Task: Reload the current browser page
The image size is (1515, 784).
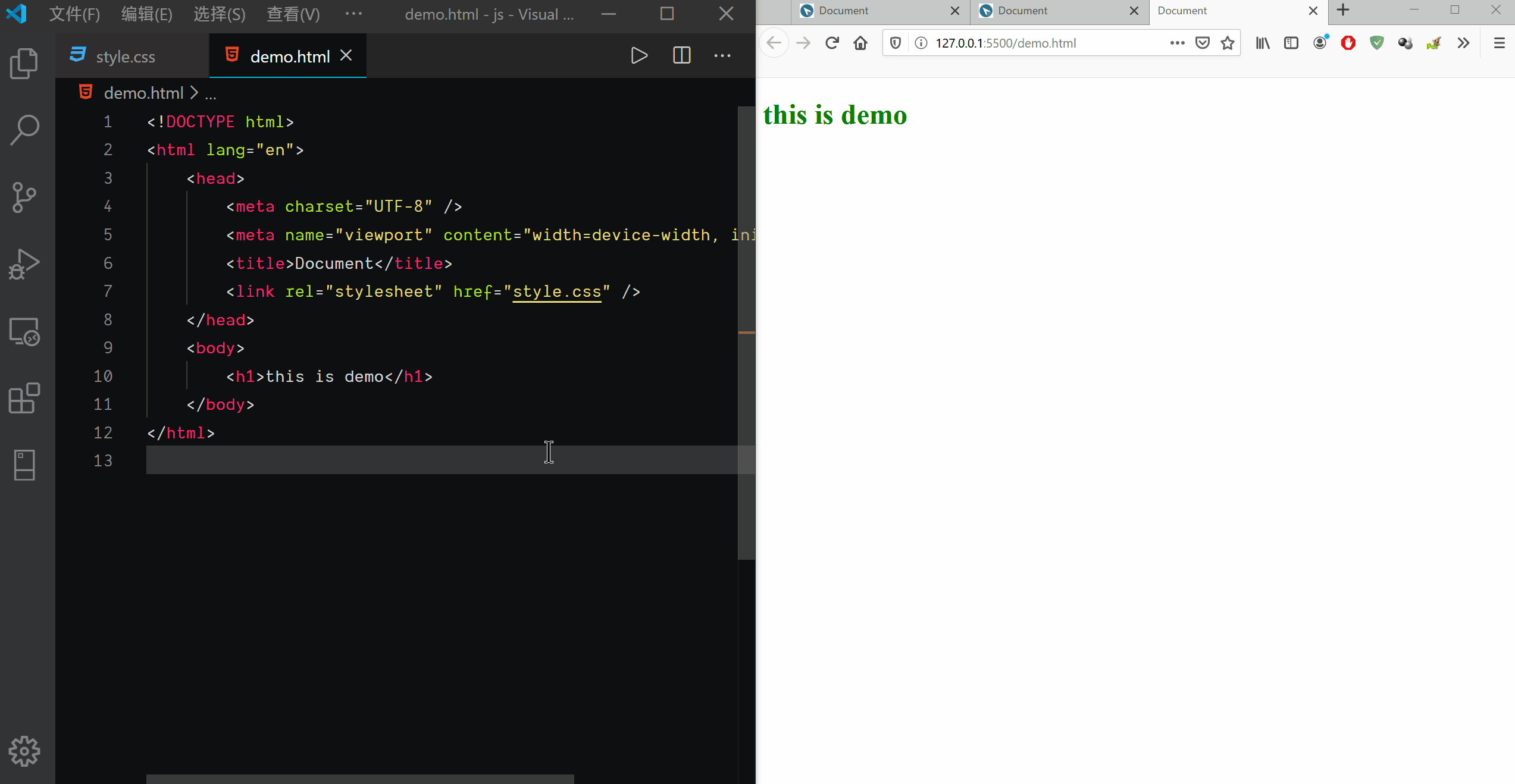Action: click(x=832, y=43)
